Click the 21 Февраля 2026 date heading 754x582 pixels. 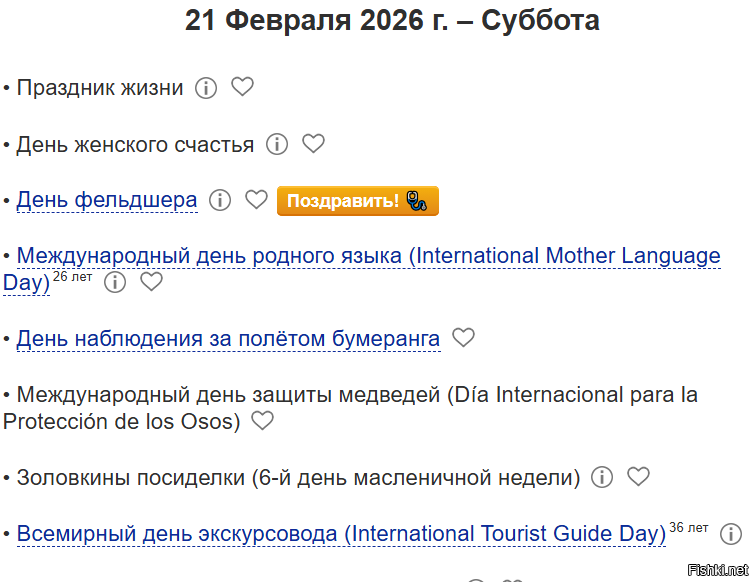point(392,20)
